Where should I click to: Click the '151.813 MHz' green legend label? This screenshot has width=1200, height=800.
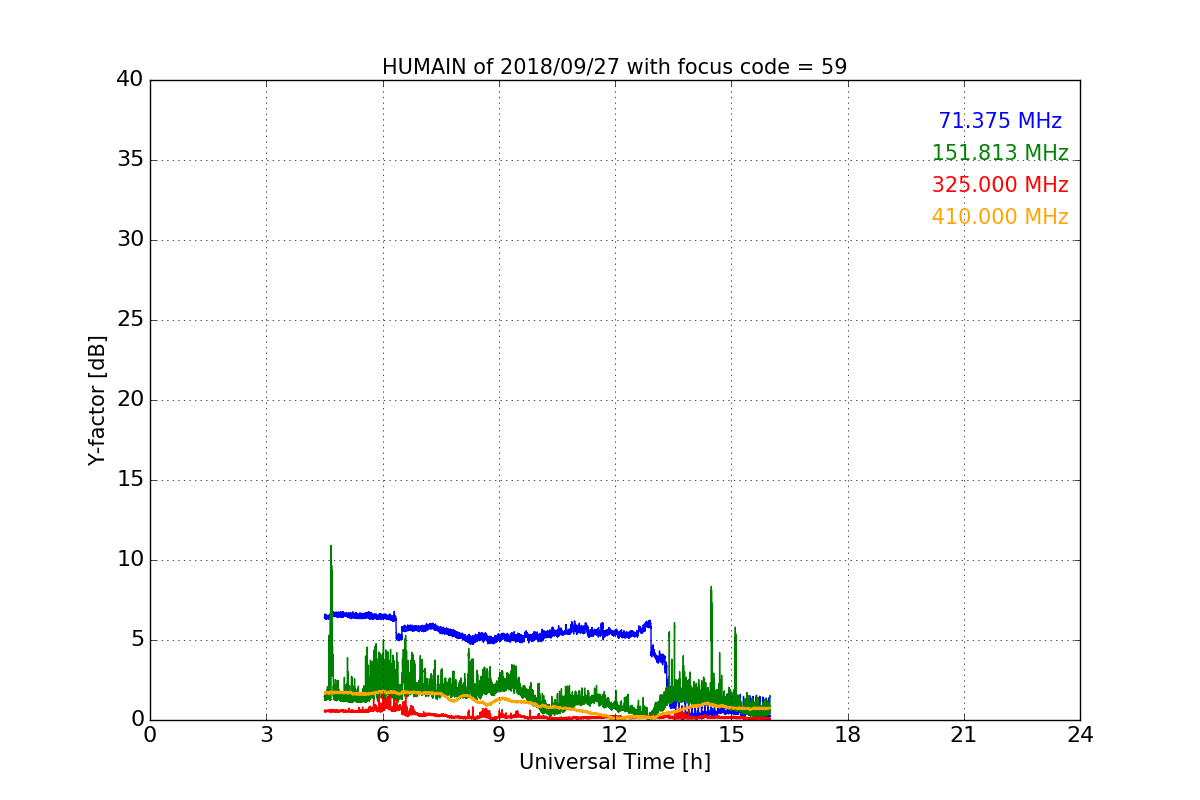pos(1000,153)
